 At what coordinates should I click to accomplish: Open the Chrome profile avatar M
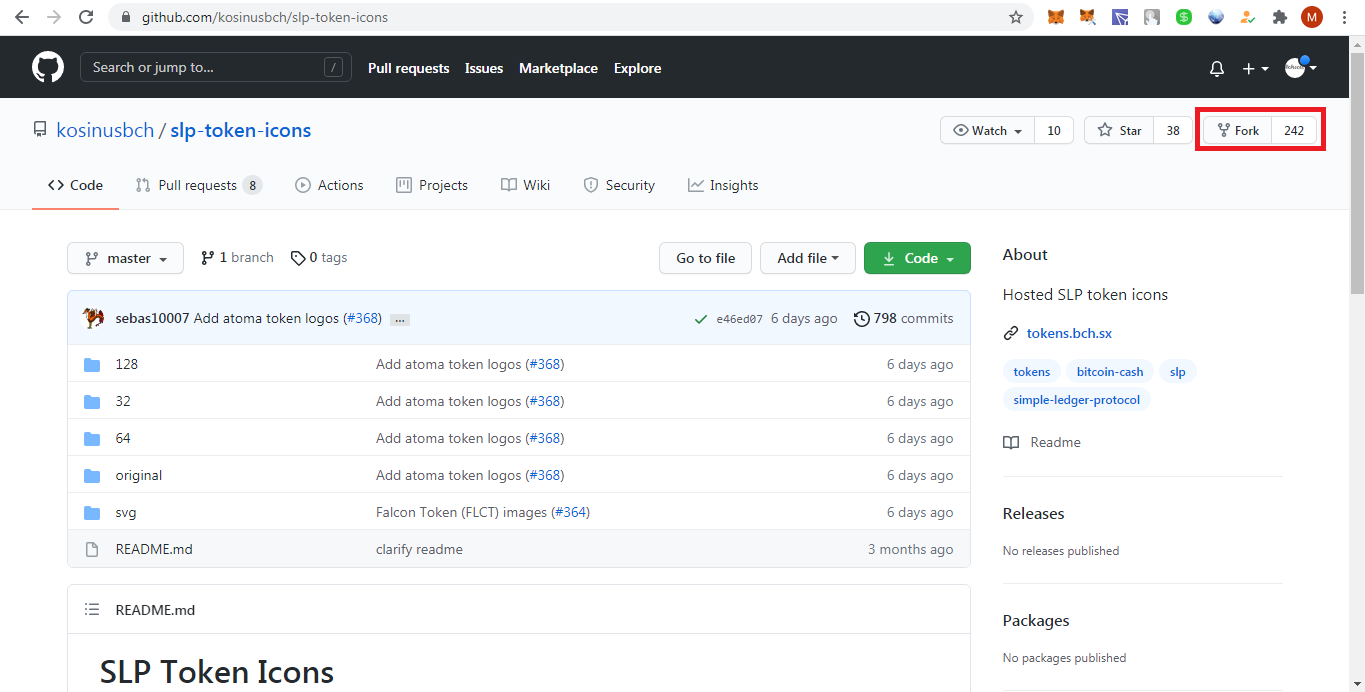pyautogui.click(x=1312, y=17)
